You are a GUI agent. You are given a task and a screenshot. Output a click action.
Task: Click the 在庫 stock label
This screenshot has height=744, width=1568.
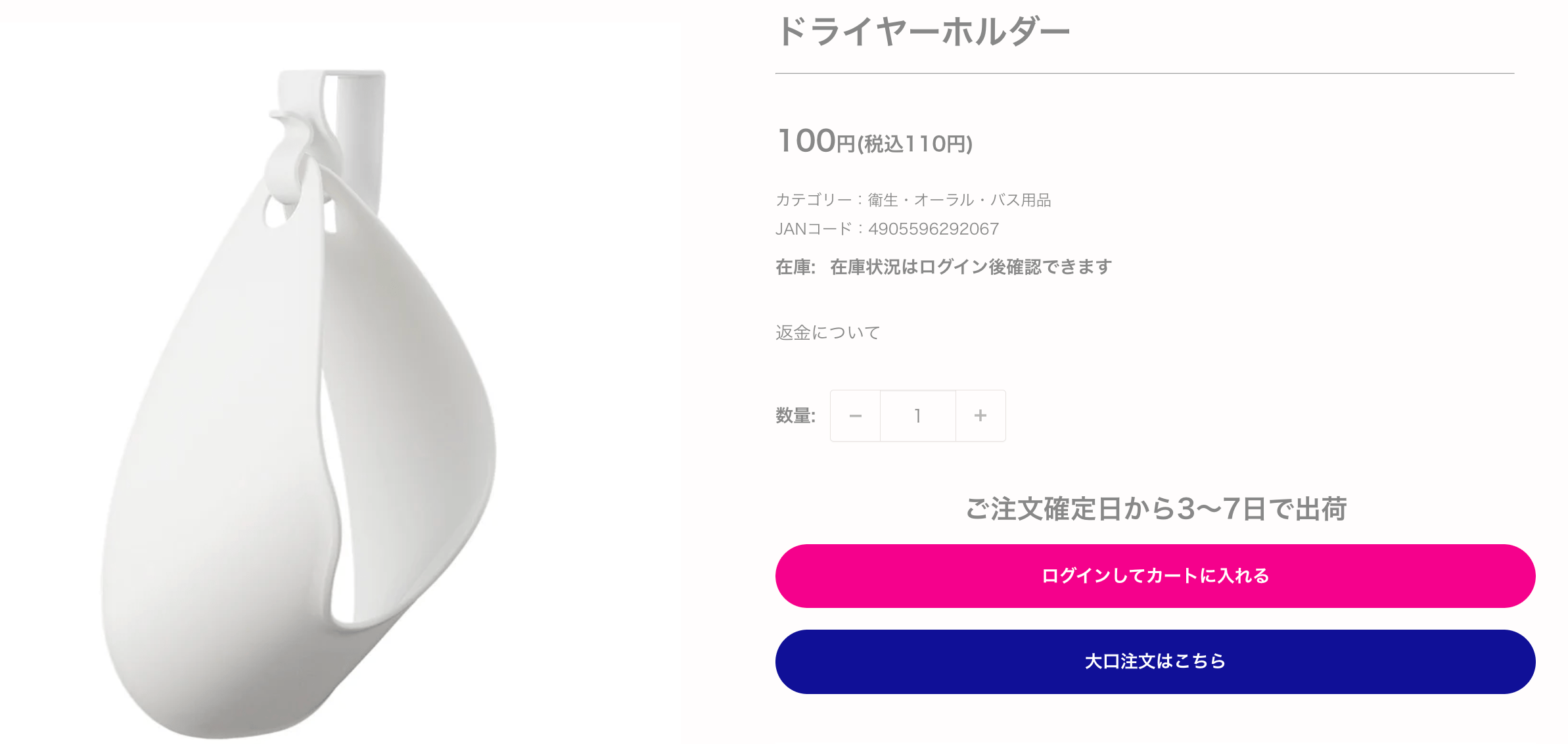pos(795,267)
